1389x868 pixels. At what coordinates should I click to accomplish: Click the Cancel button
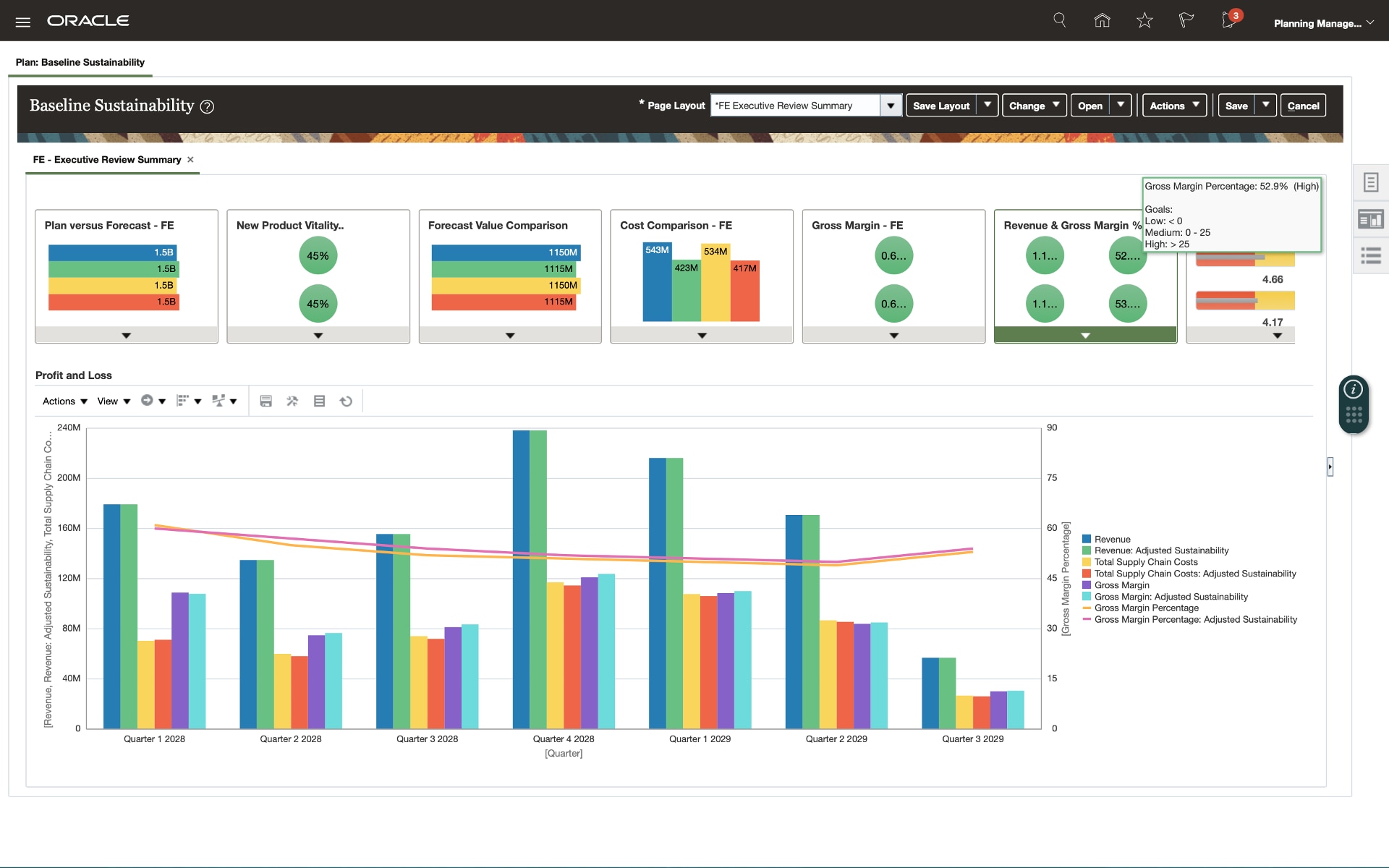1303,106
